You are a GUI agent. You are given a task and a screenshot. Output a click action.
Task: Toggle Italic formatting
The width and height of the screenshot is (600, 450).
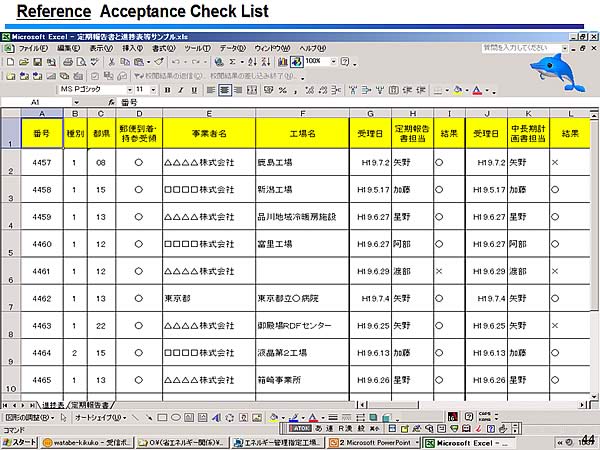pyautogui.click(x=181, y=90)
